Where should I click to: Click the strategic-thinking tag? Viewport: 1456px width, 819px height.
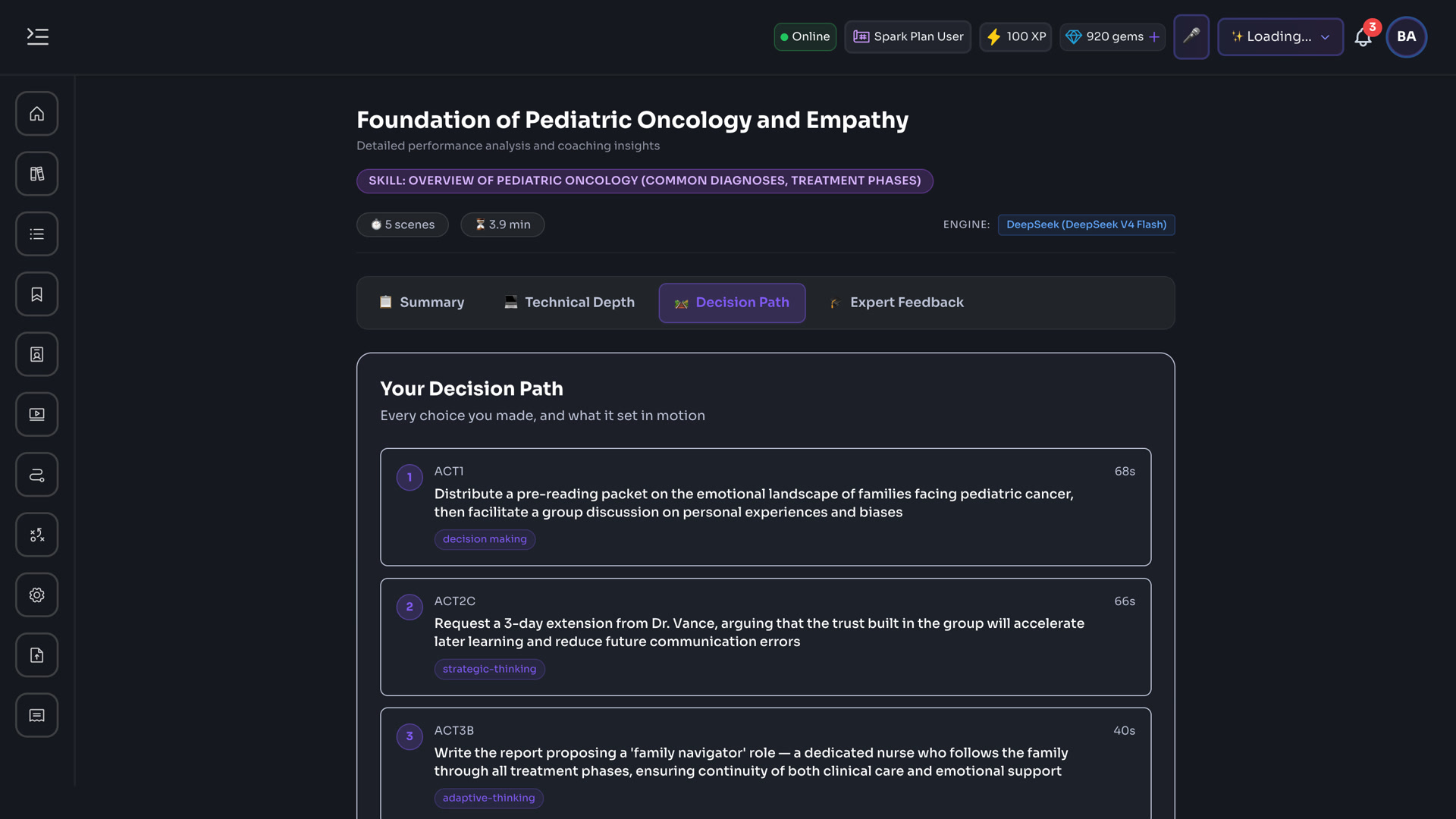(x=489, y=669)
